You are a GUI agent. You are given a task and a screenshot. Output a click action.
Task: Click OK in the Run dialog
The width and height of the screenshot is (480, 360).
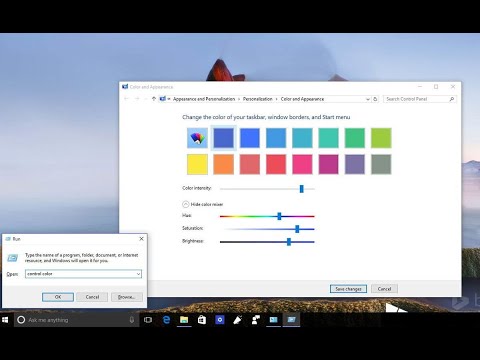pyautogui.click(x=58, y=297)
